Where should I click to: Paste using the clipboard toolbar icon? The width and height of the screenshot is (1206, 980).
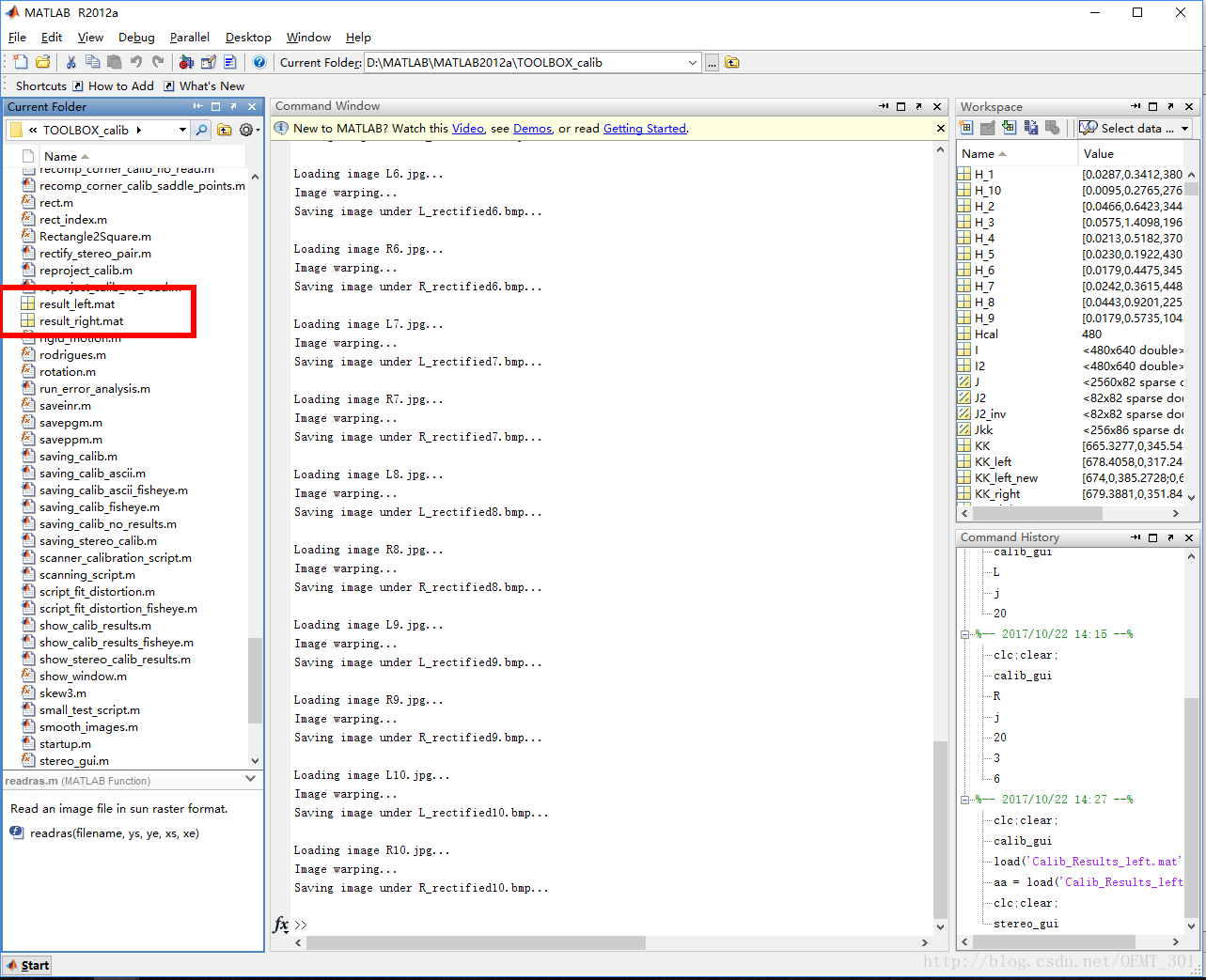tap(114, 62)
